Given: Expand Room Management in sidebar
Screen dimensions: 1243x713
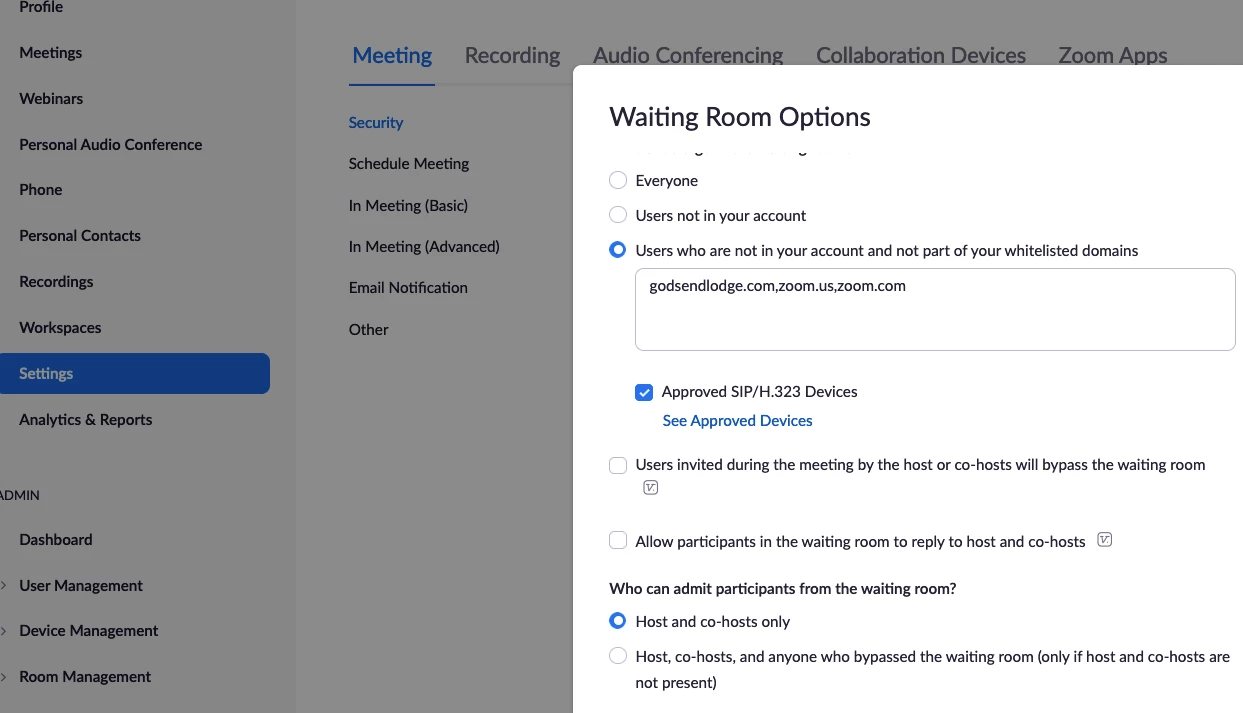Looking at the screenshot, I should (x=4, y=677).
